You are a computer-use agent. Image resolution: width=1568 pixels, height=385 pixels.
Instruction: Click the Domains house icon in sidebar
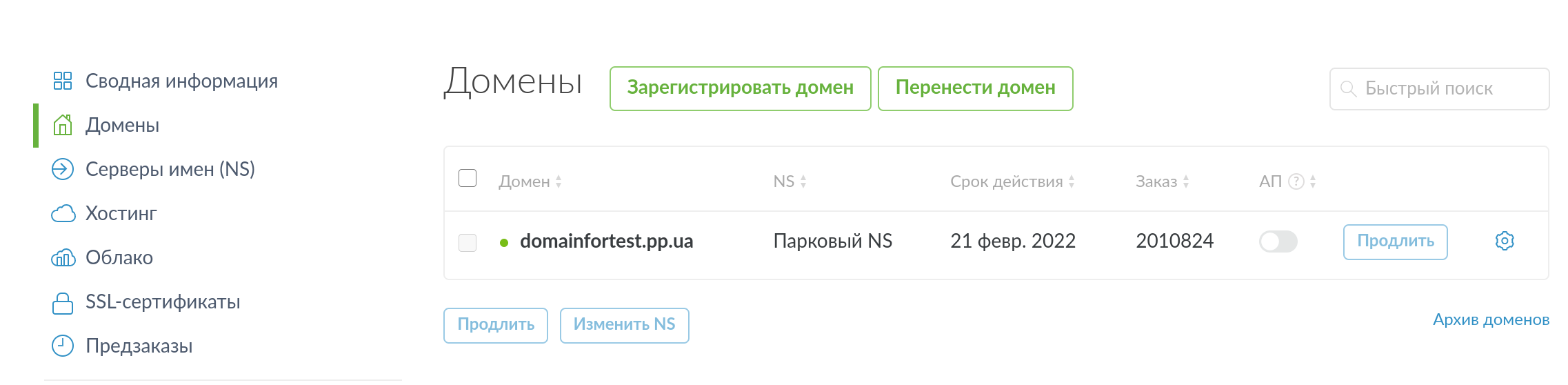pos(63,125)
